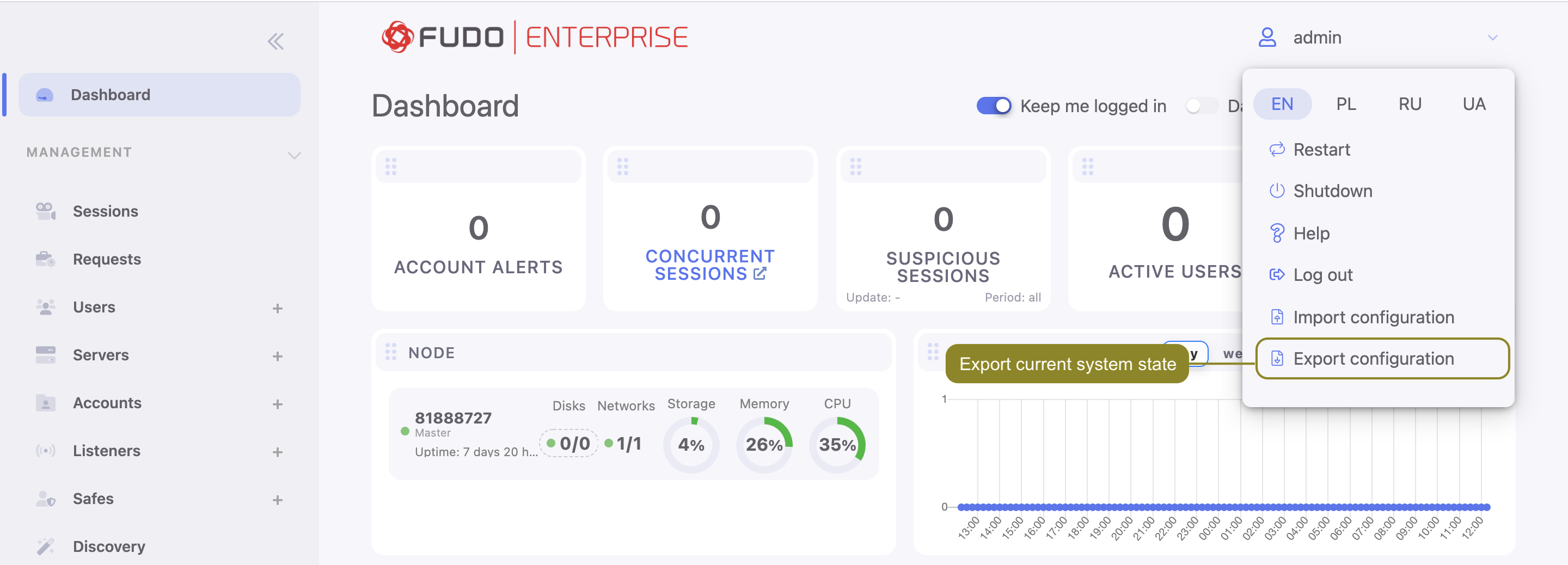This screenshot has width=1568, height=565.
Task: Select Shutdown in the admin menu
Action: [x=1332, y=191]
